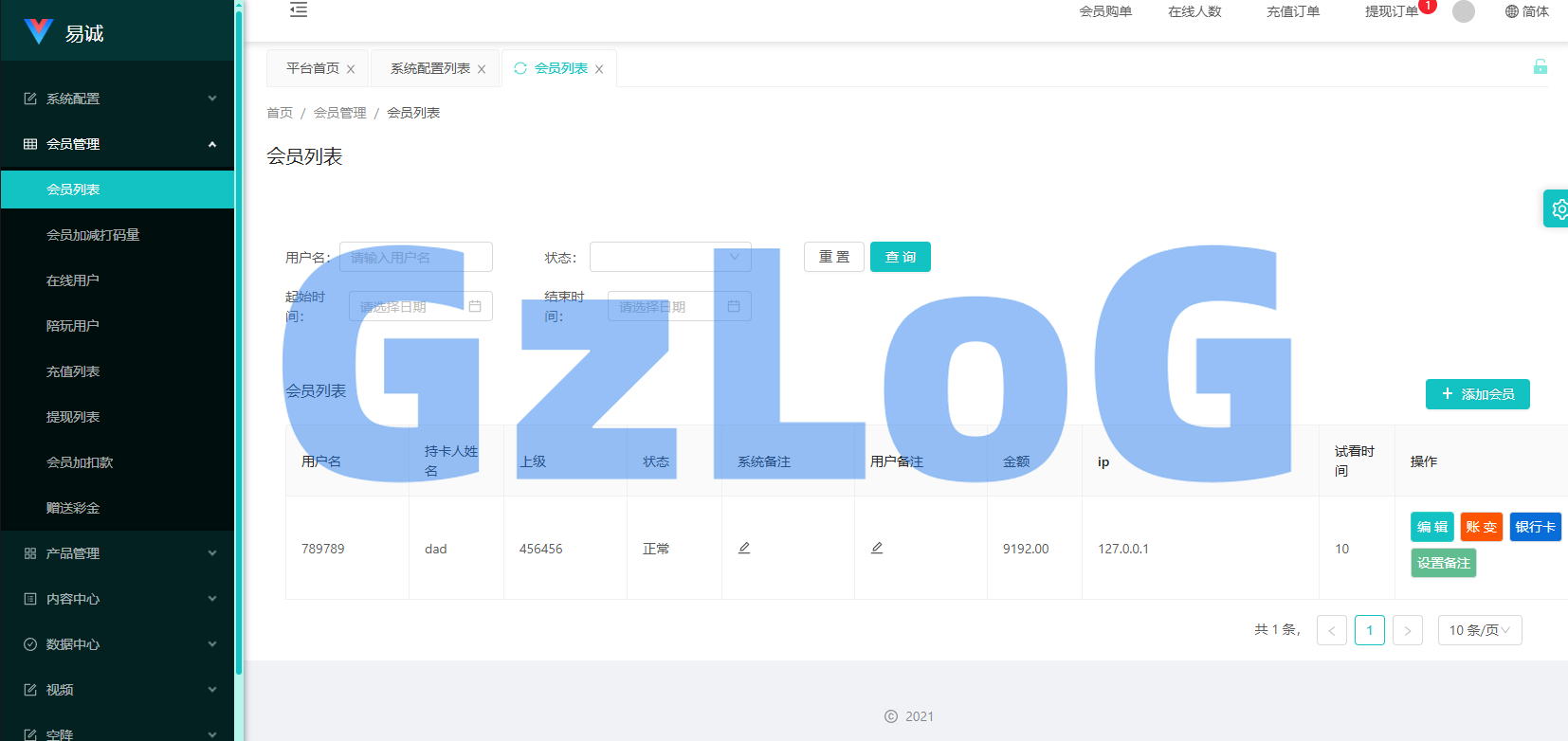Click 账变 button for user 789789
The image size is (1568, 741).
click(1482, 527)
